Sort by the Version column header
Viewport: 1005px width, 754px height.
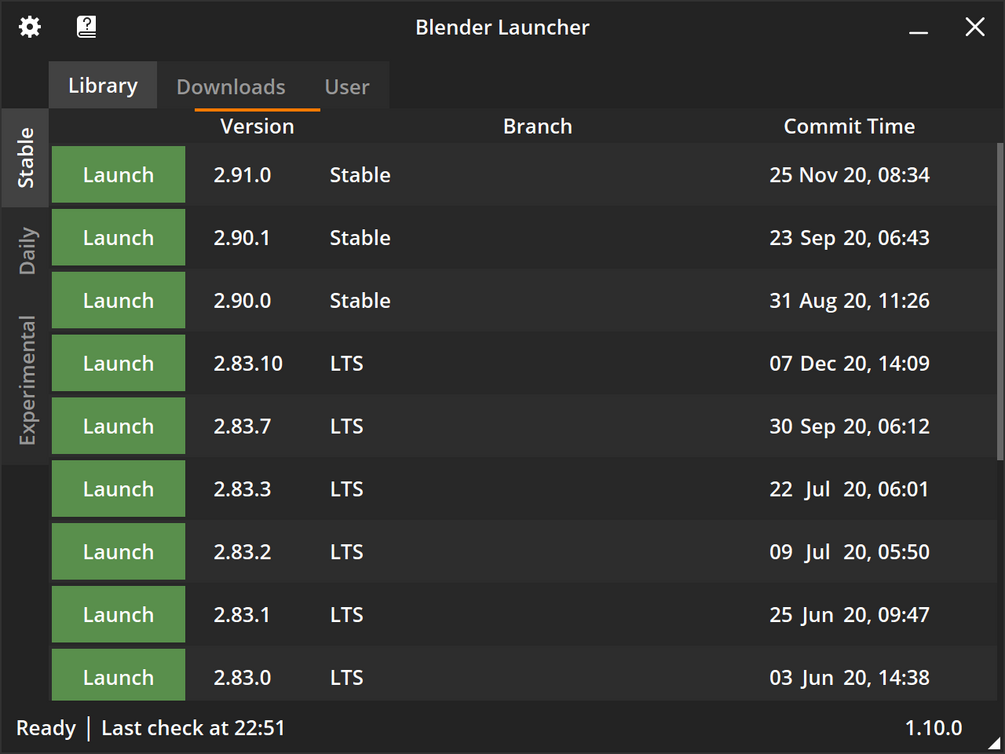coord(257,126)
